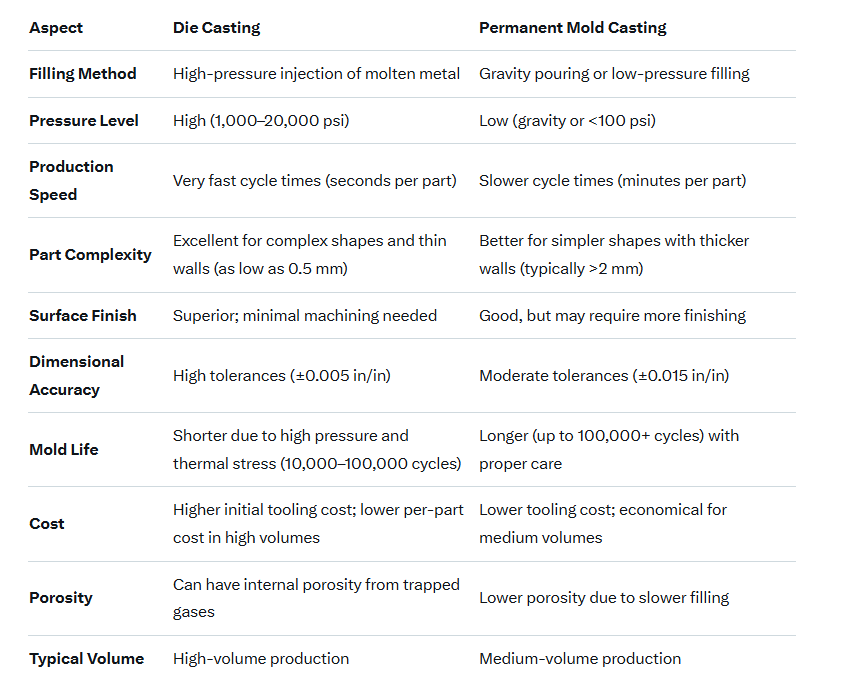Click the "High (1,000–20,000 psi)" cell
The image size is (844, 687).
coord(261,121)
